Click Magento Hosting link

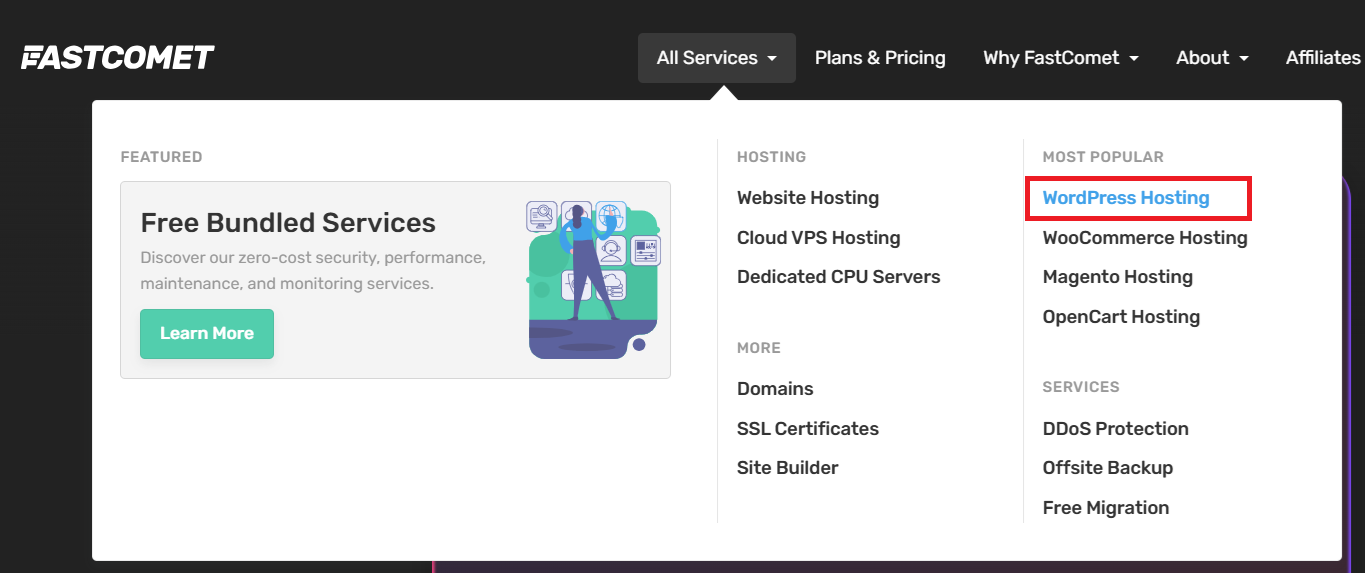click(x=1117, y=277)
